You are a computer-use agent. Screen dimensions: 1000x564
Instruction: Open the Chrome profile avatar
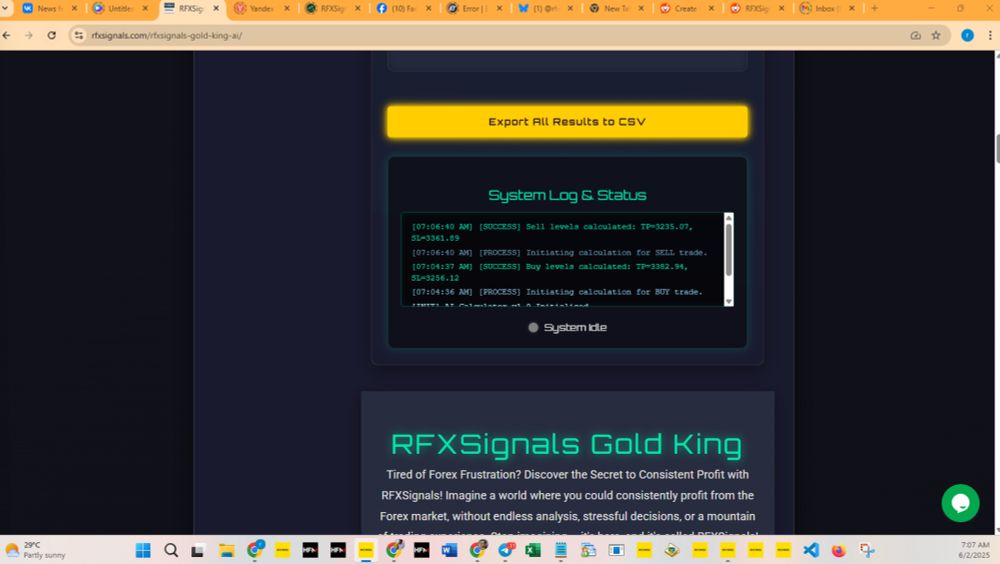click(x=967, y=36)
